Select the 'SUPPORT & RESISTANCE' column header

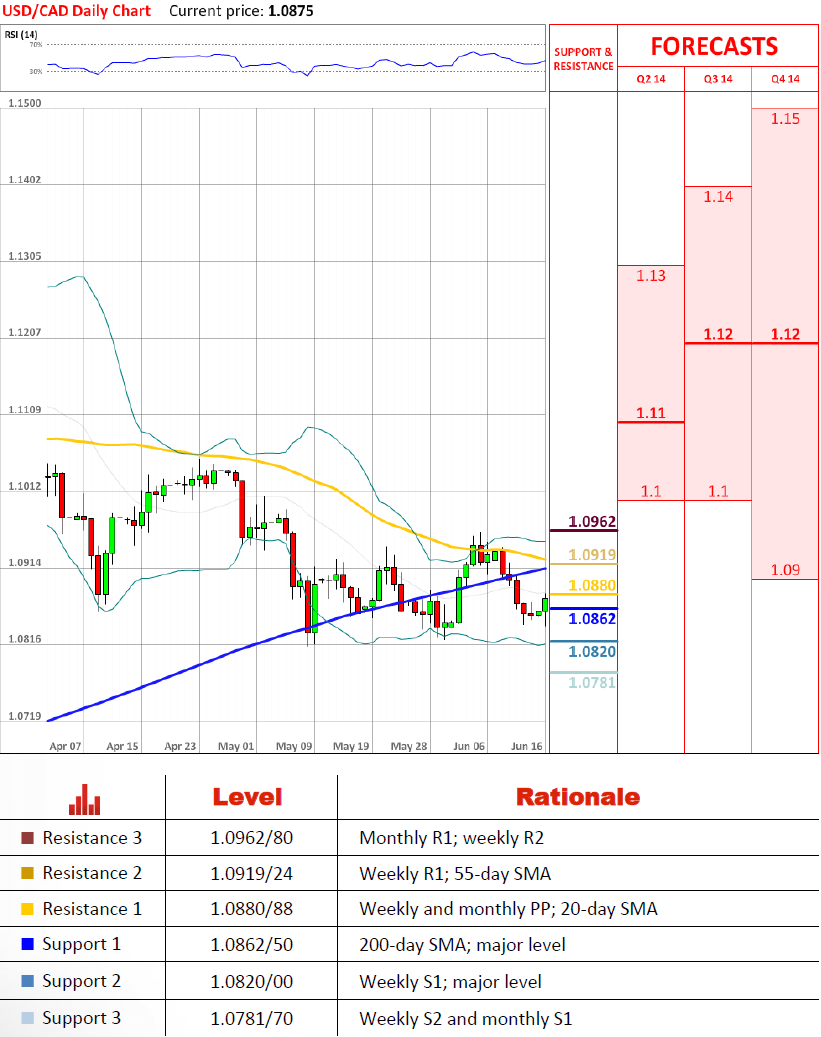tap(583, 59)
